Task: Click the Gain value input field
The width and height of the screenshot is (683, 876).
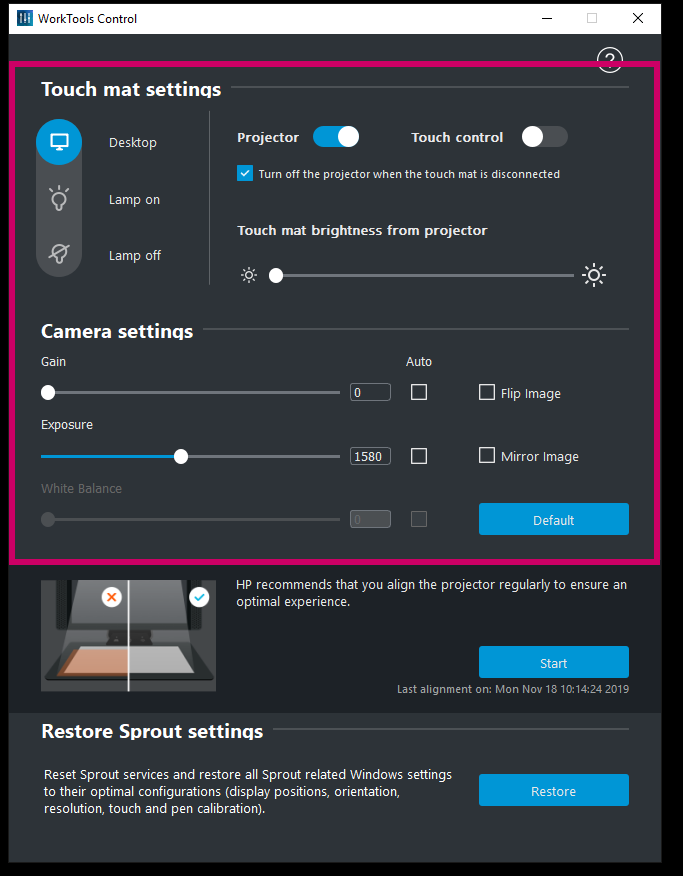Action: click(370, 392)
